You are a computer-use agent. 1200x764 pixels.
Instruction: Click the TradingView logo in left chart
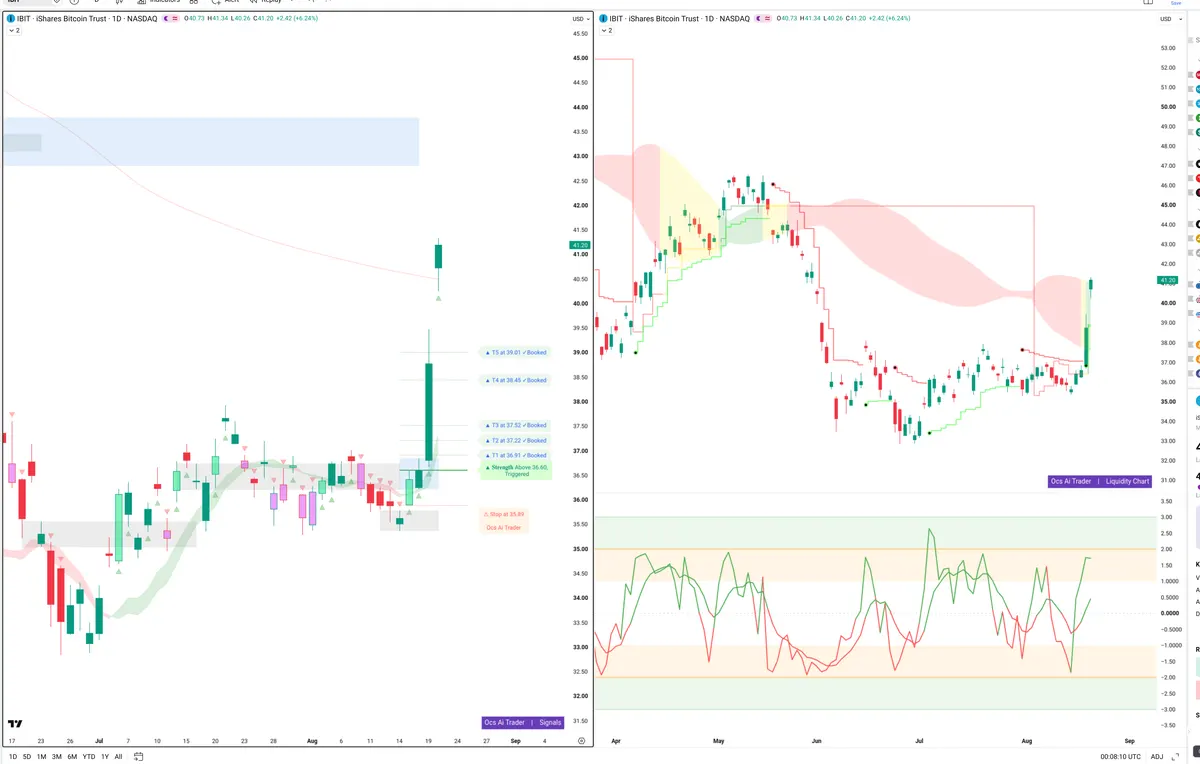15,723
